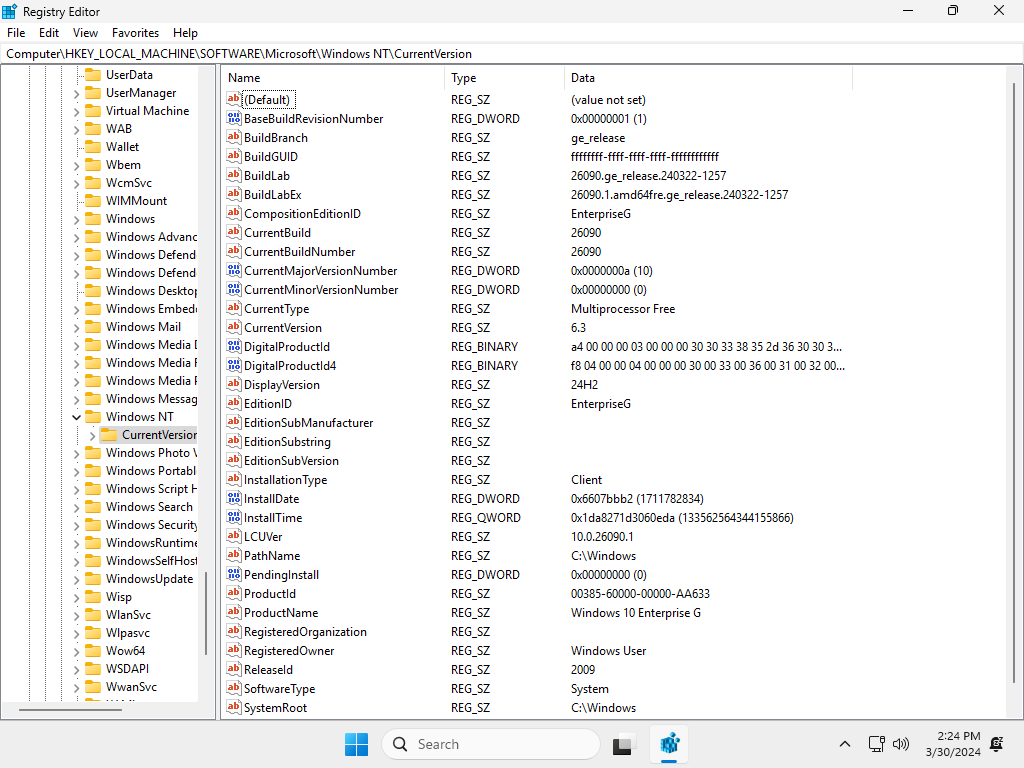Click the DWORD icon beside PendingInstall

click(x=234, y=574)
